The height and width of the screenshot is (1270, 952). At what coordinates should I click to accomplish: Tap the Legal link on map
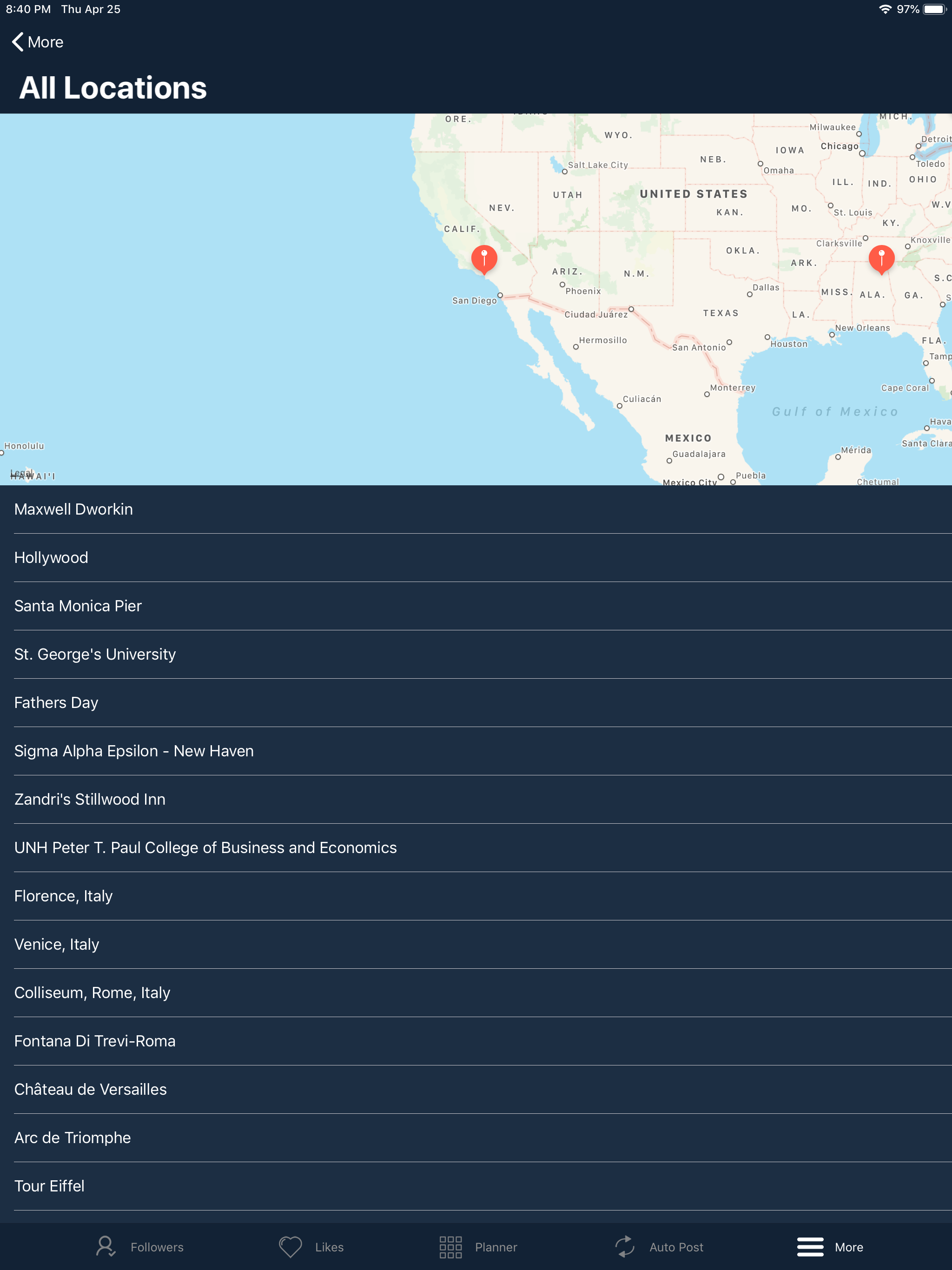click(21, 473)
